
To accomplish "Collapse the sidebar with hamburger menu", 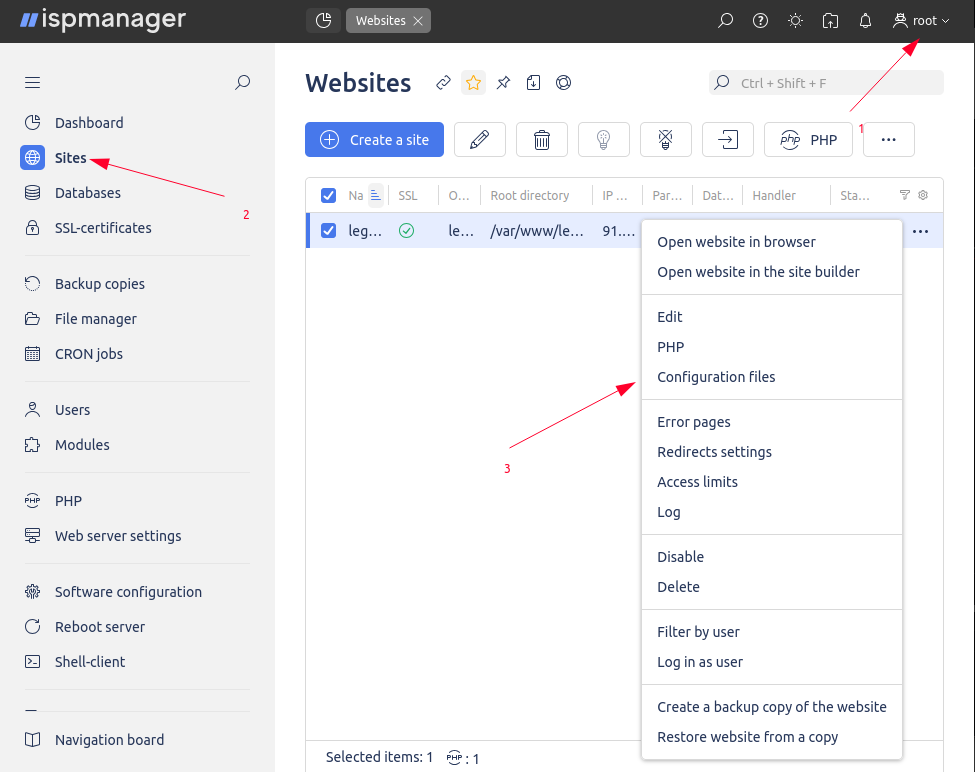I will (33, 83).
